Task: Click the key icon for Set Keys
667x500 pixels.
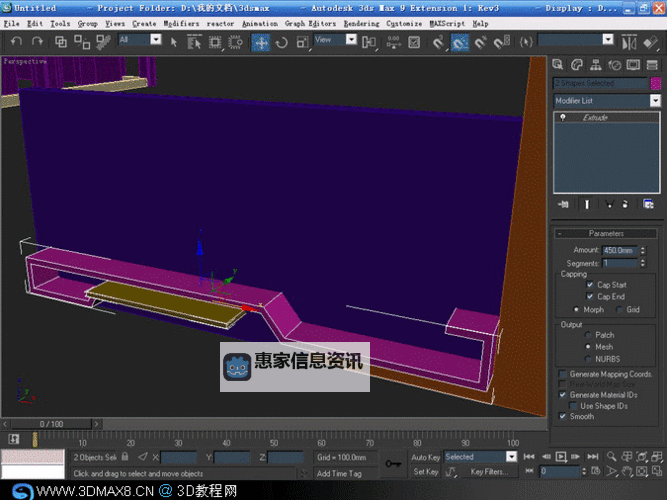Action: 392,463
